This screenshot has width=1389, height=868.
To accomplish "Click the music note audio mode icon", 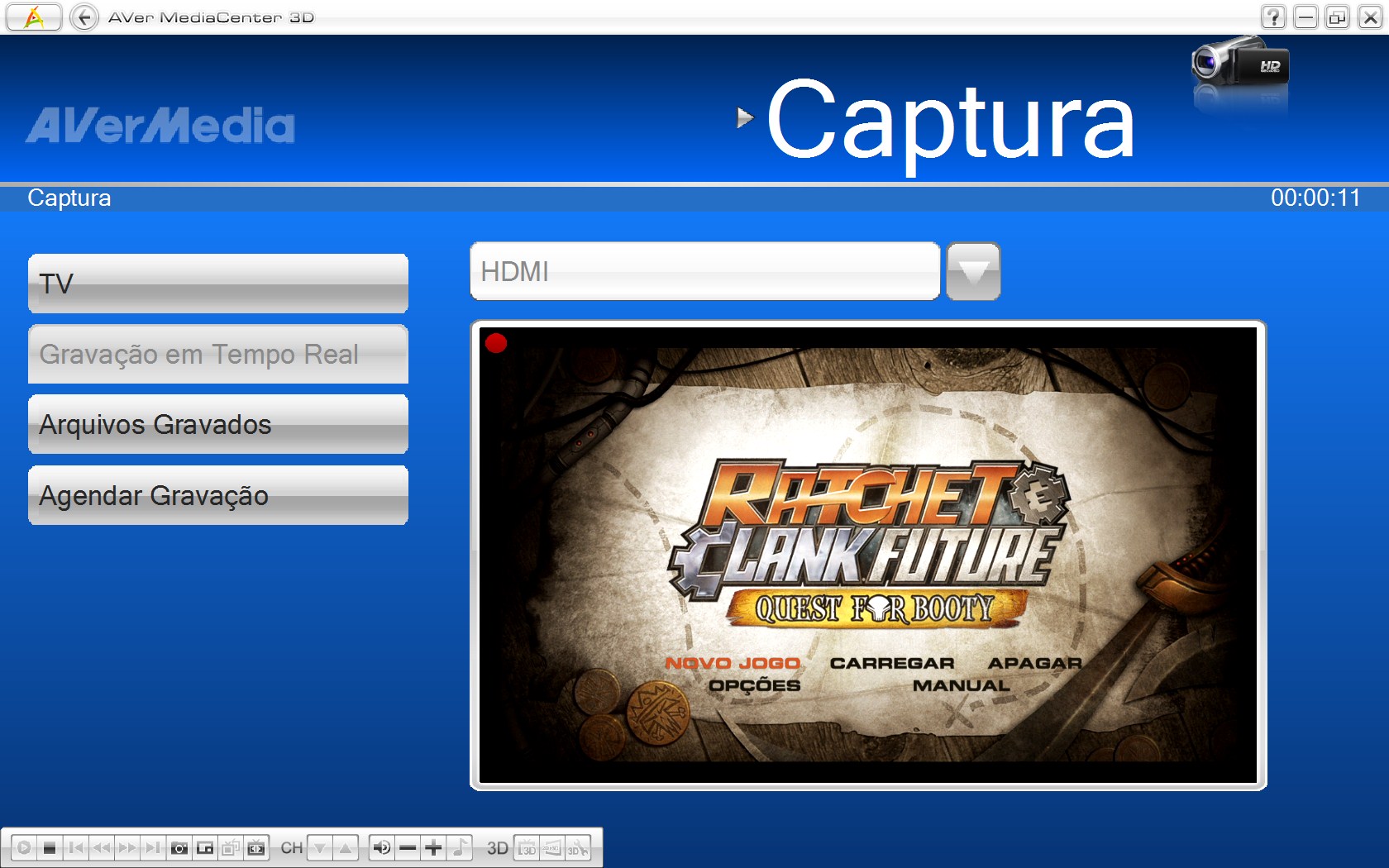I will 460,847.
